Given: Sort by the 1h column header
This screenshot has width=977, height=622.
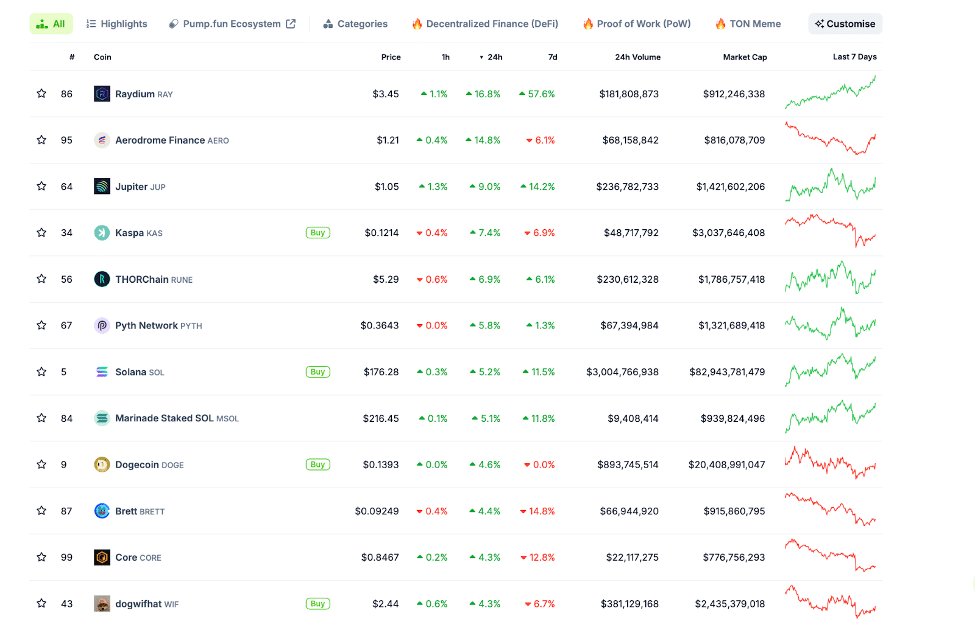Looking at the screenshot, I should [x=446, y=57].
